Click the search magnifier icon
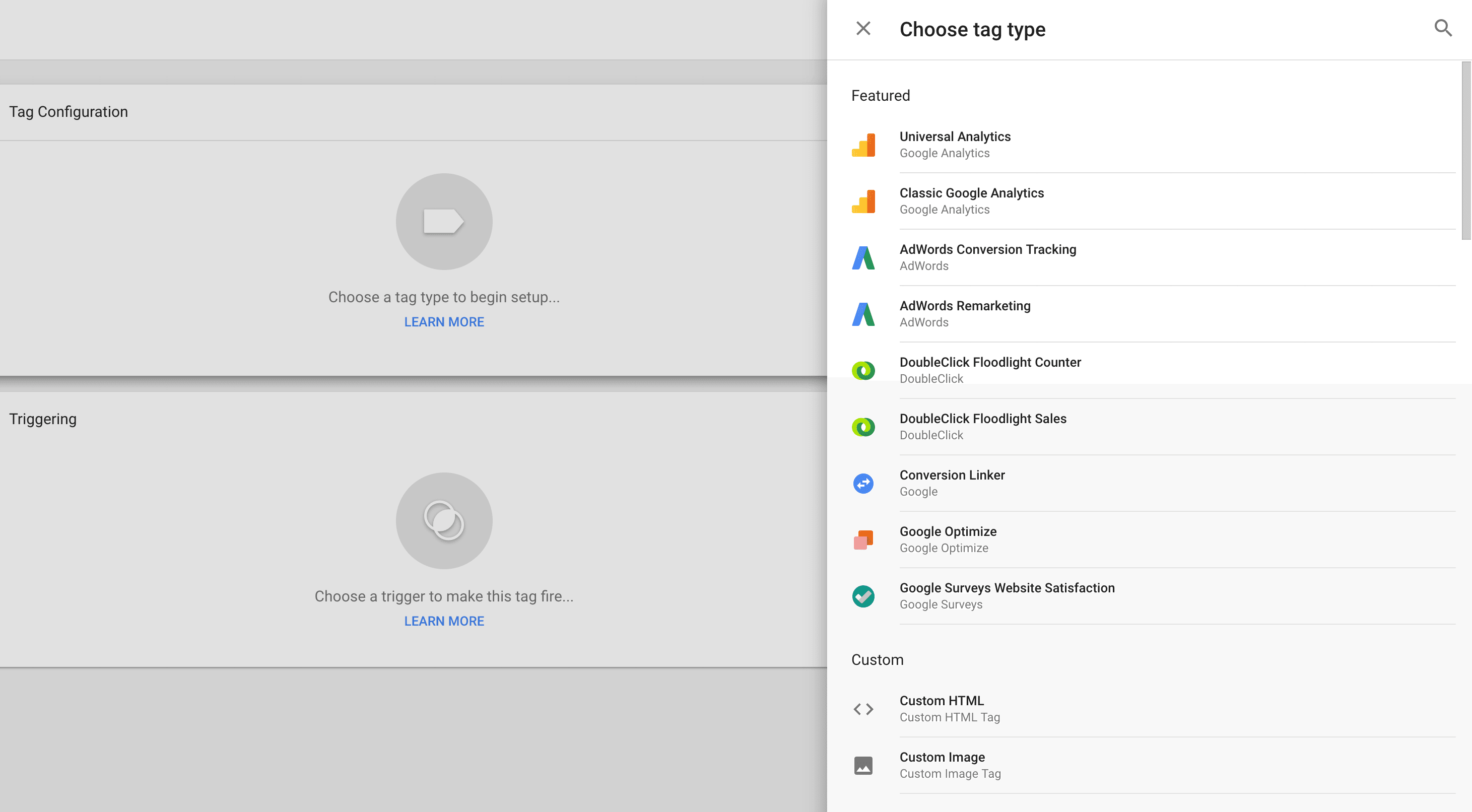The width and height of the screenshot is (1472, 812). pos(1442,28)
